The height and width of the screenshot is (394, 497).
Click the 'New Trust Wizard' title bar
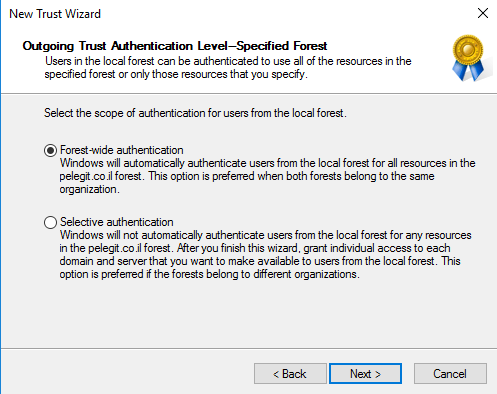click(x=55, y=14)
